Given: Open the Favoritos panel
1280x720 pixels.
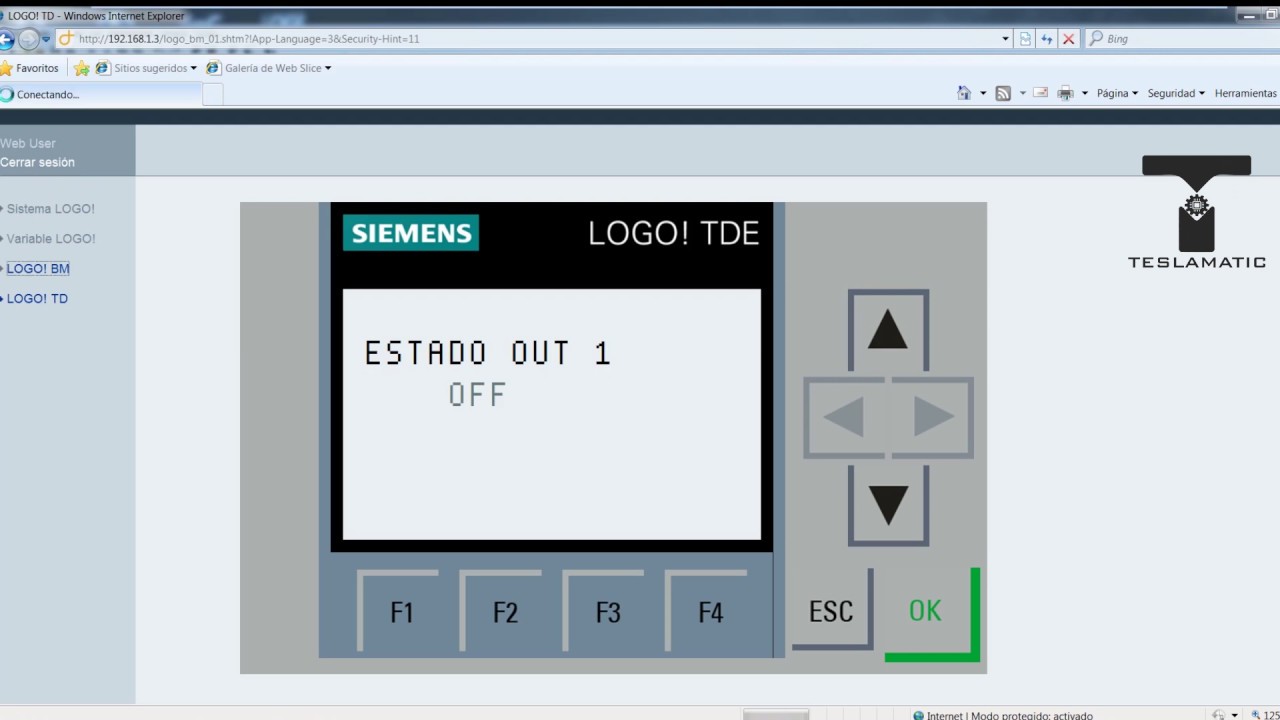Looking at the screenshot, I should pos(30,68).
